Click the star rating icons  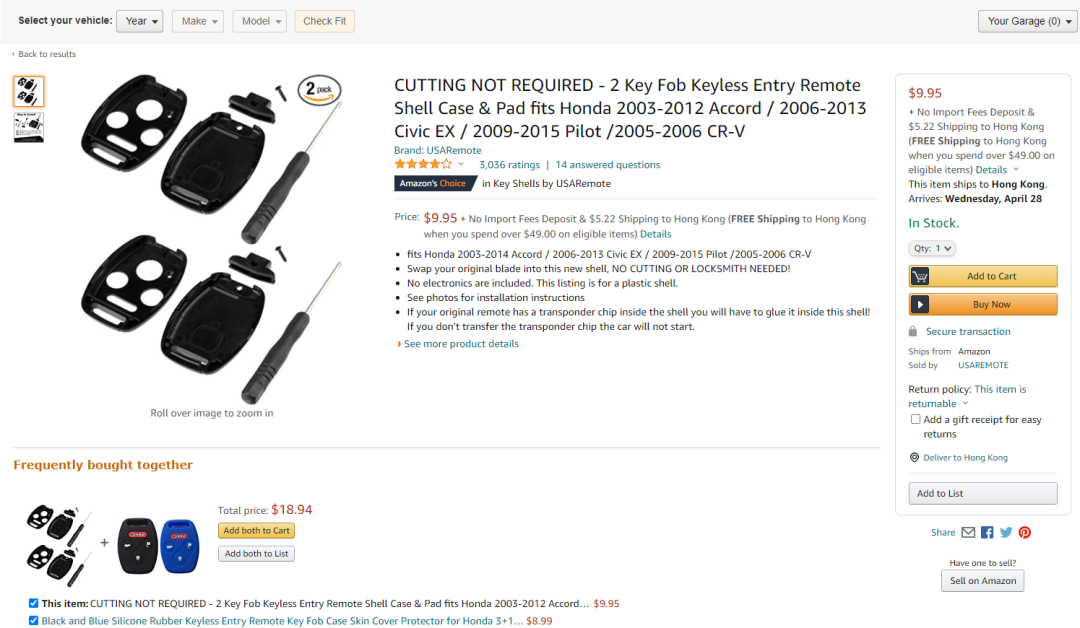point(423,165)
